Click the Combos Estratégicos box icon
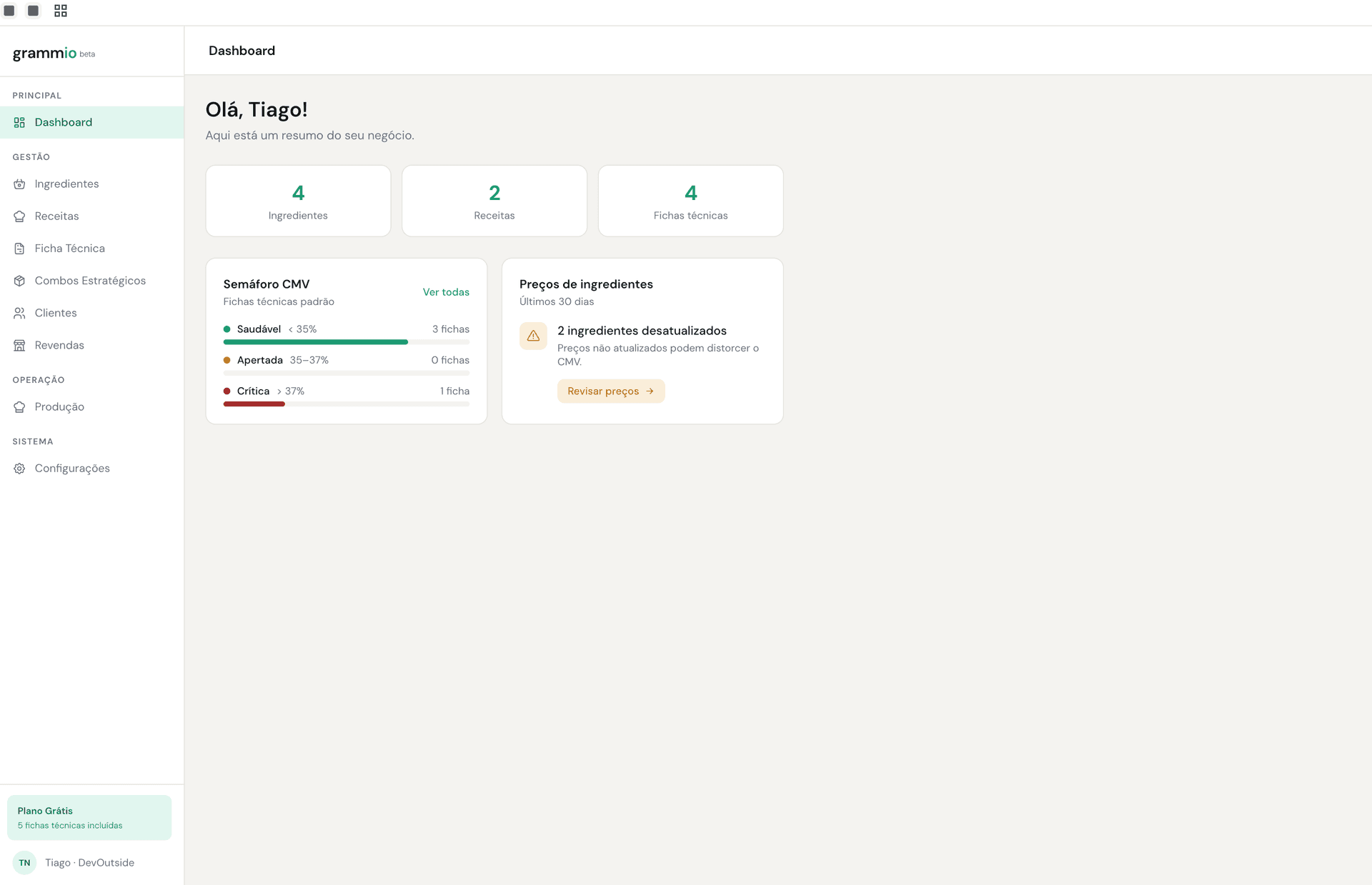 pyautogui.click(x=19, y=281)
